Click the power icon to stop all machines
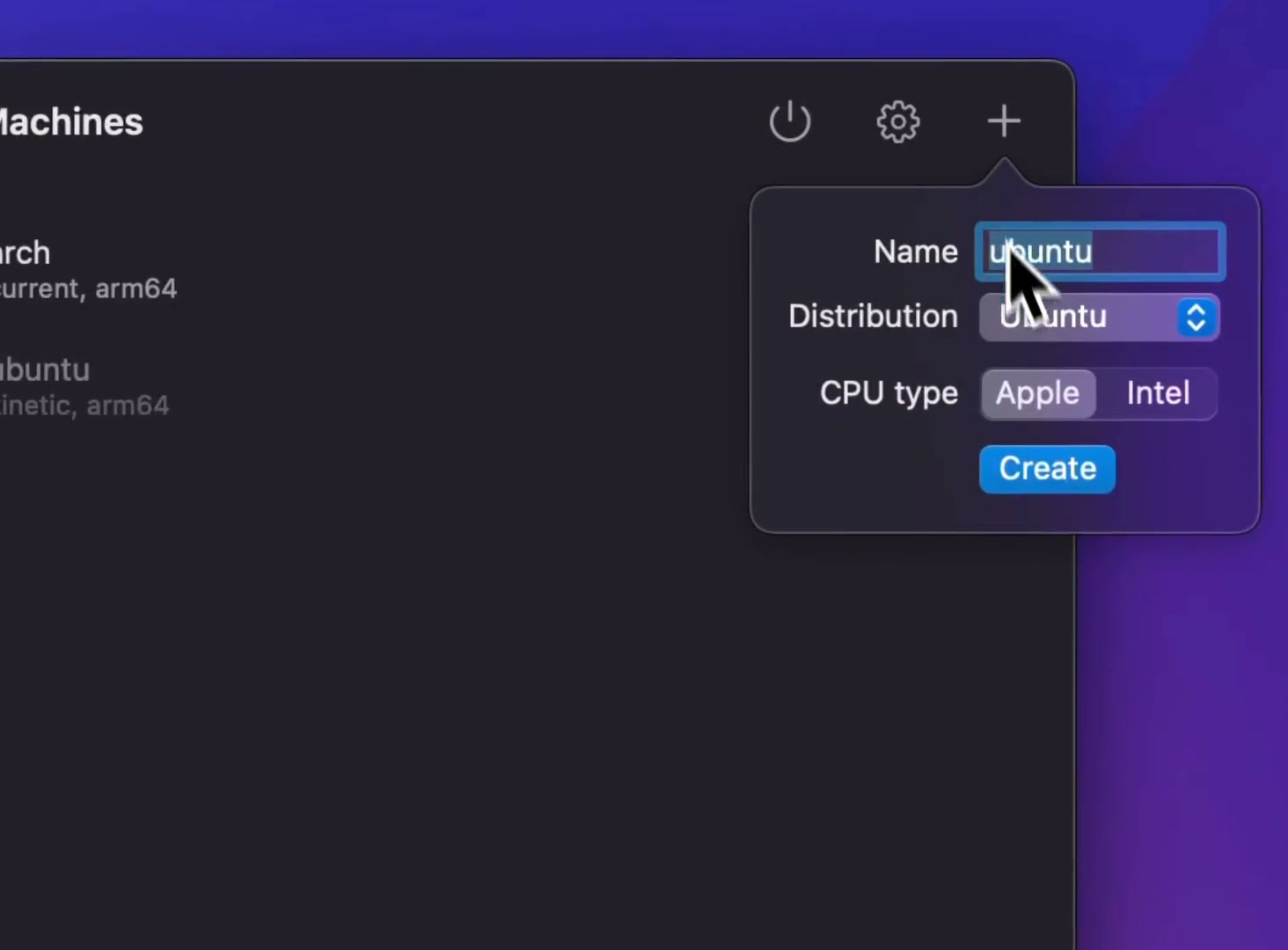Image resolution: width=1288 pixels, height=950 pixels. (x=789, y=121)
